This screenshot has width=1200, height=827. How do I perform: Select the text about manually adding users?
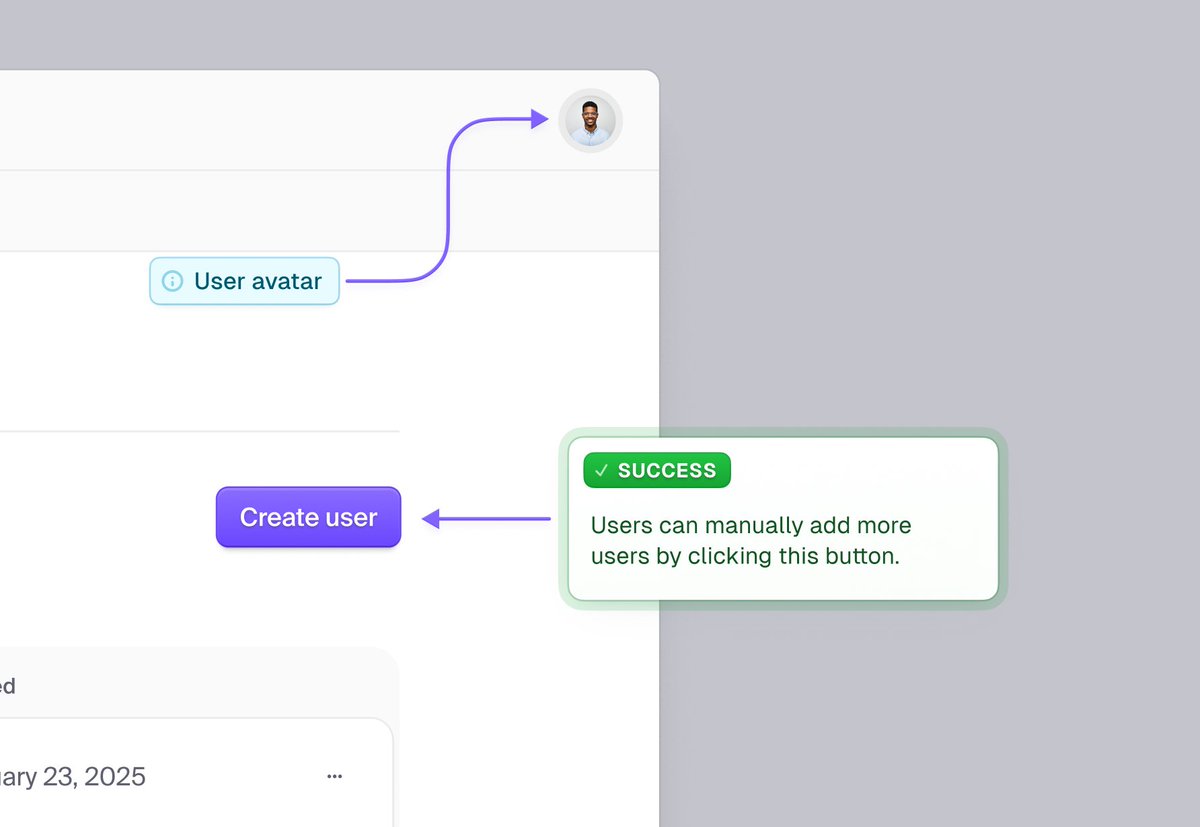click(750, 540)
